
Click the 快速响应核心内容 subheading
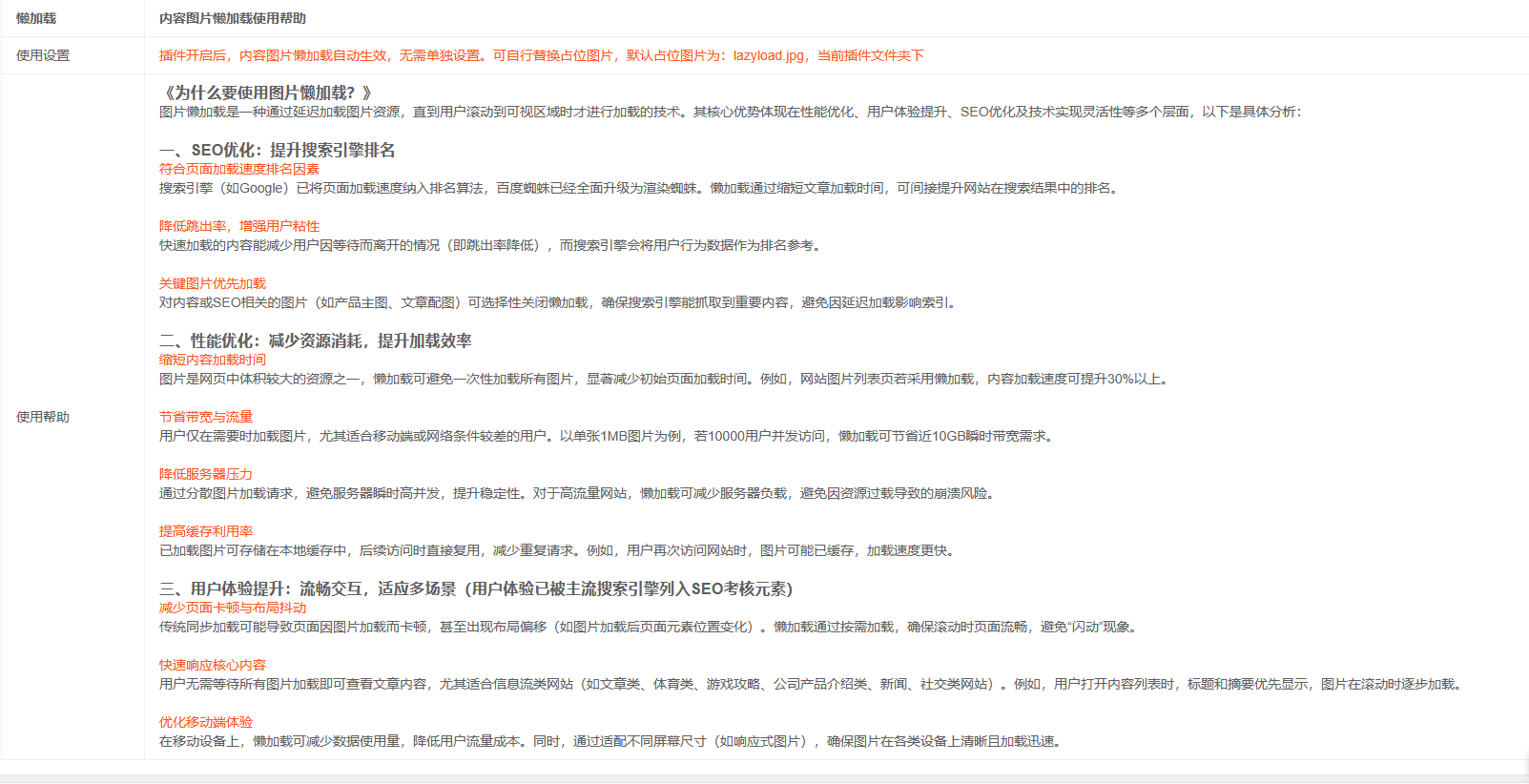point(212,665)
